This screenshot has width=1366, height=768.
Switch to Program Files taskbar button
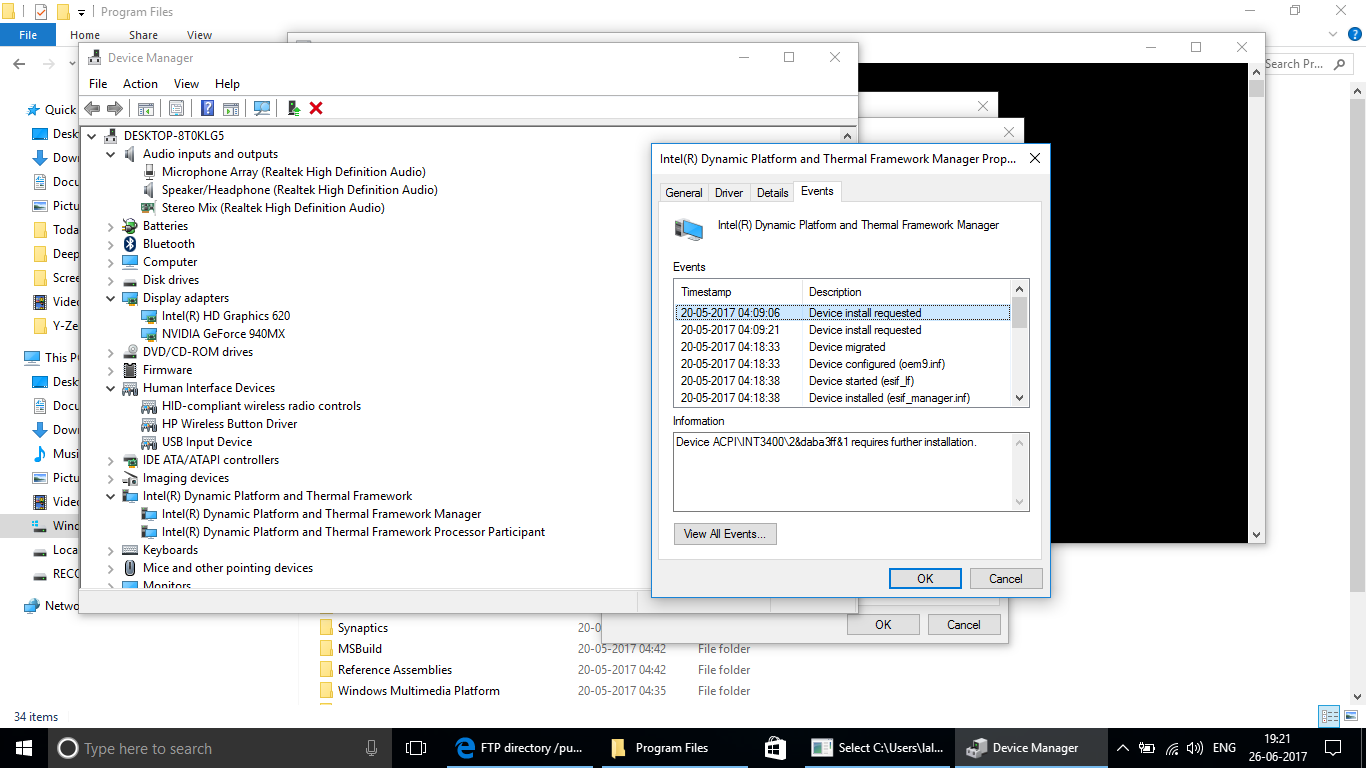[673, 748]
